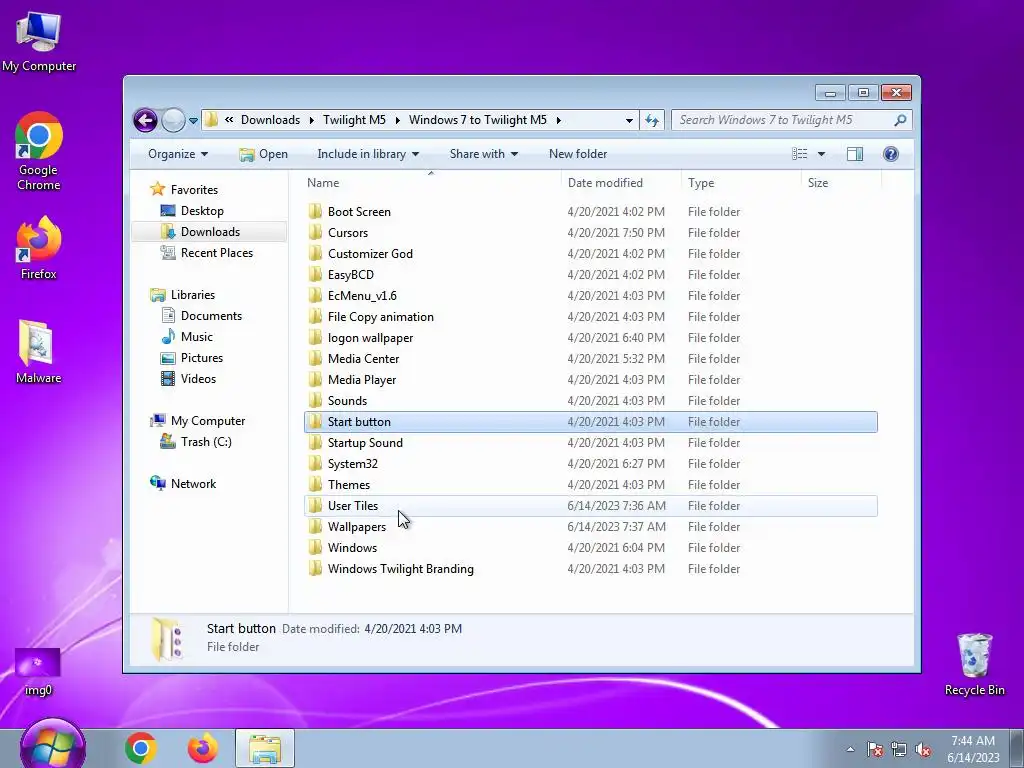Select My Computer in navigation pane
This screenshot has width=1024, height=768.
(208, 421)
